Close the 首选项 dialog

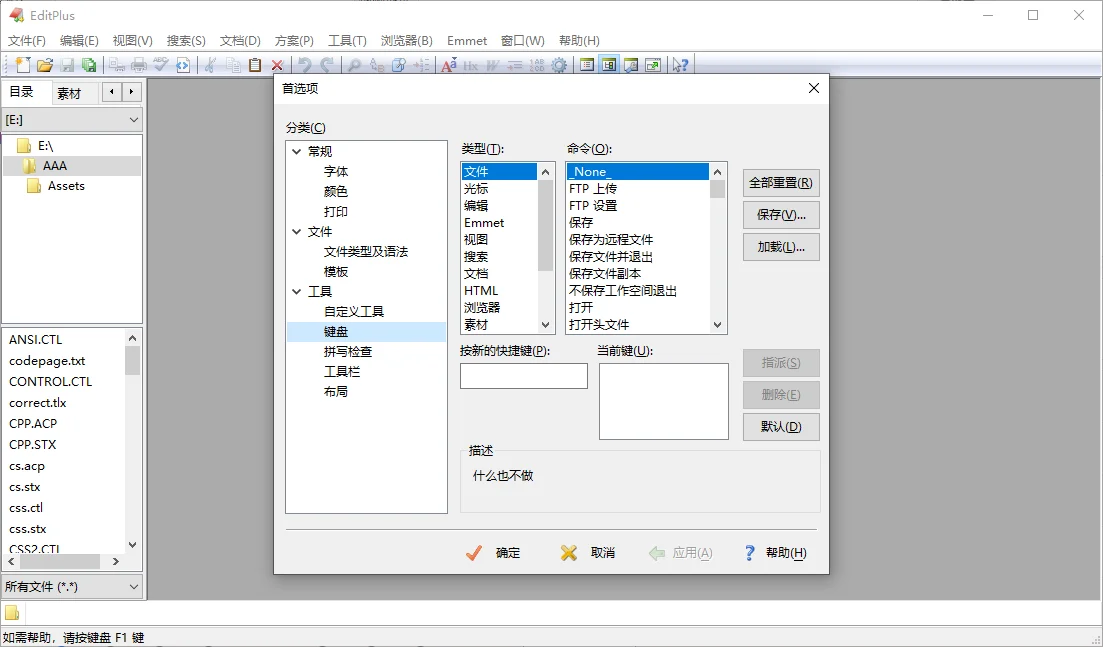(814, 88)
